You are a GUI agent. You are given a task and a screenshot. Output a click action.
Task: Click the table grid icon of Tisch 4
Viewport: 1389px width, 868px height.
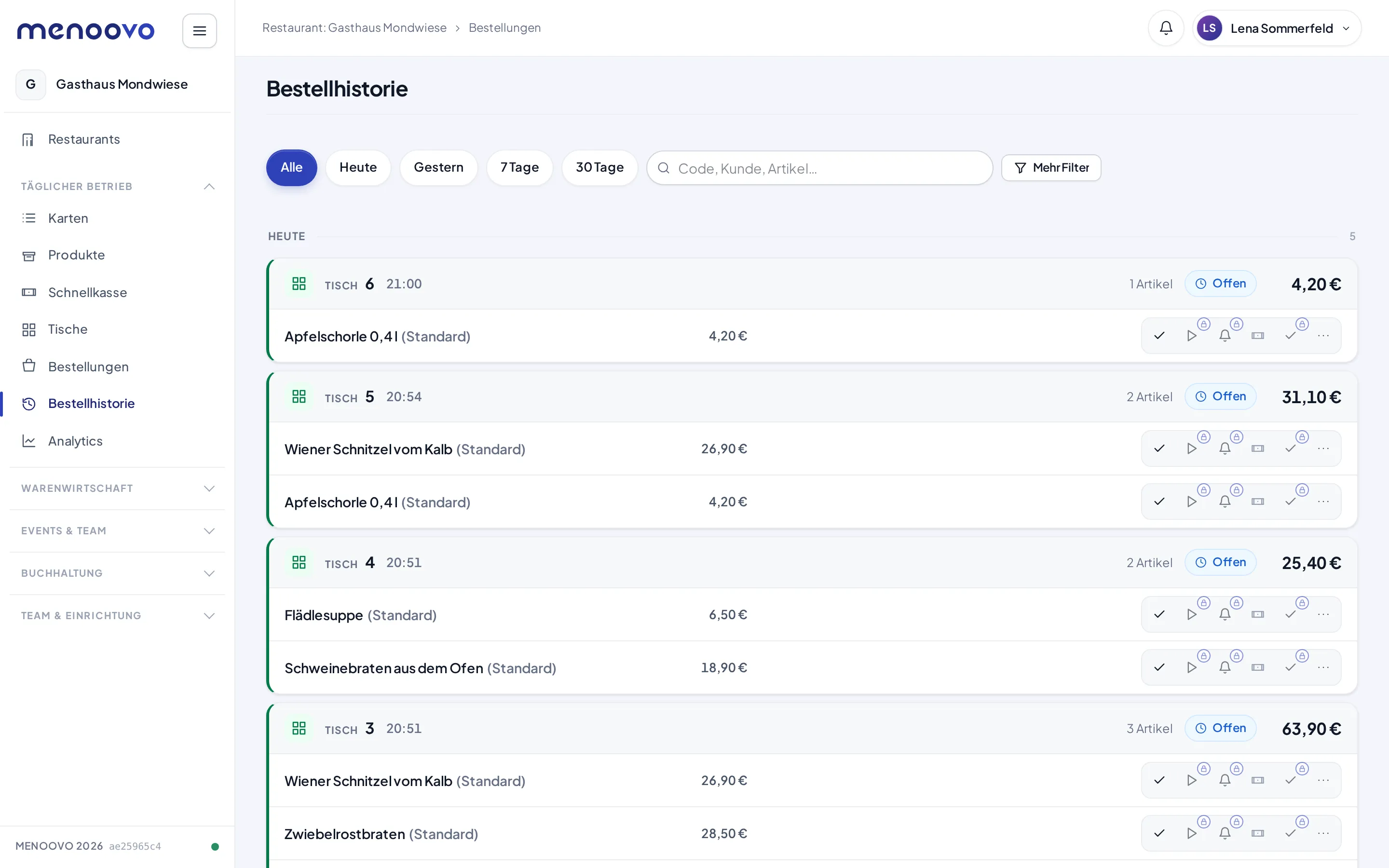point(299,563)
